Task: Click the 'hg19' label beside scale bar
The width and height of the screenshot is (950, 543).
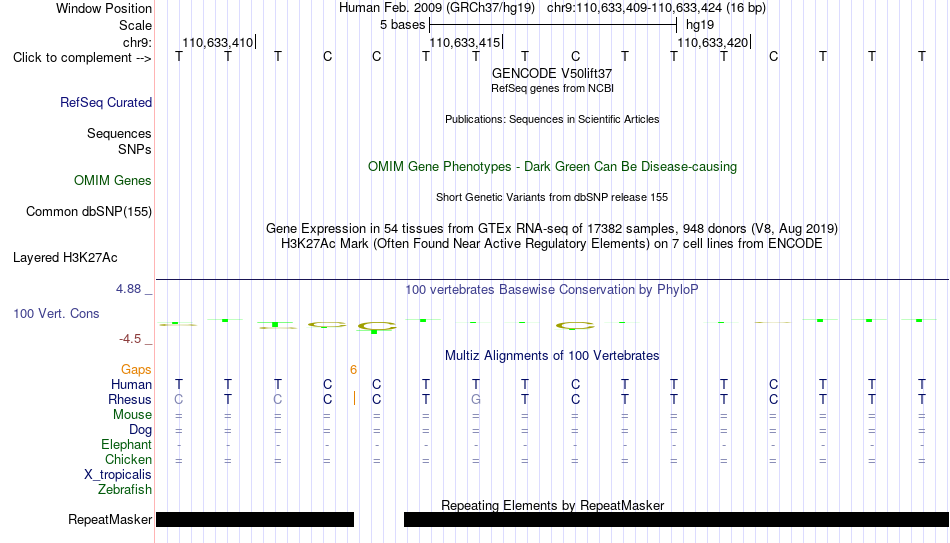Action: [x=700, y=25]
